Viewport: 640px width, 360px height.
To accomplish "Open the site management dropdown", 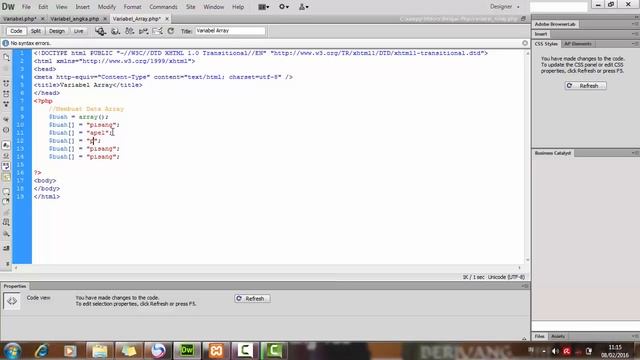I will click(x=304, y=7).
